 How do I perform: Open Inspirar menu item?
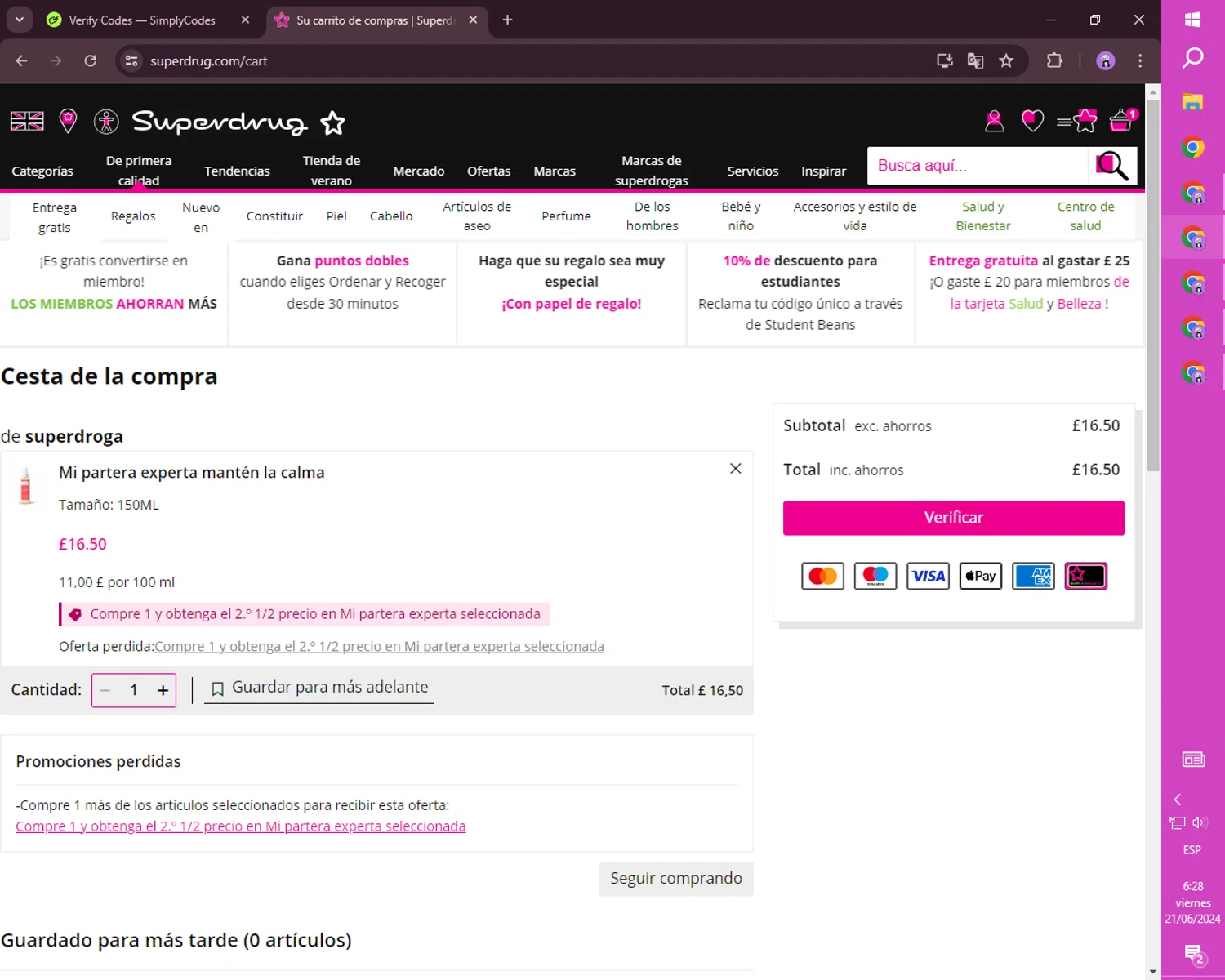pos(823,171)
